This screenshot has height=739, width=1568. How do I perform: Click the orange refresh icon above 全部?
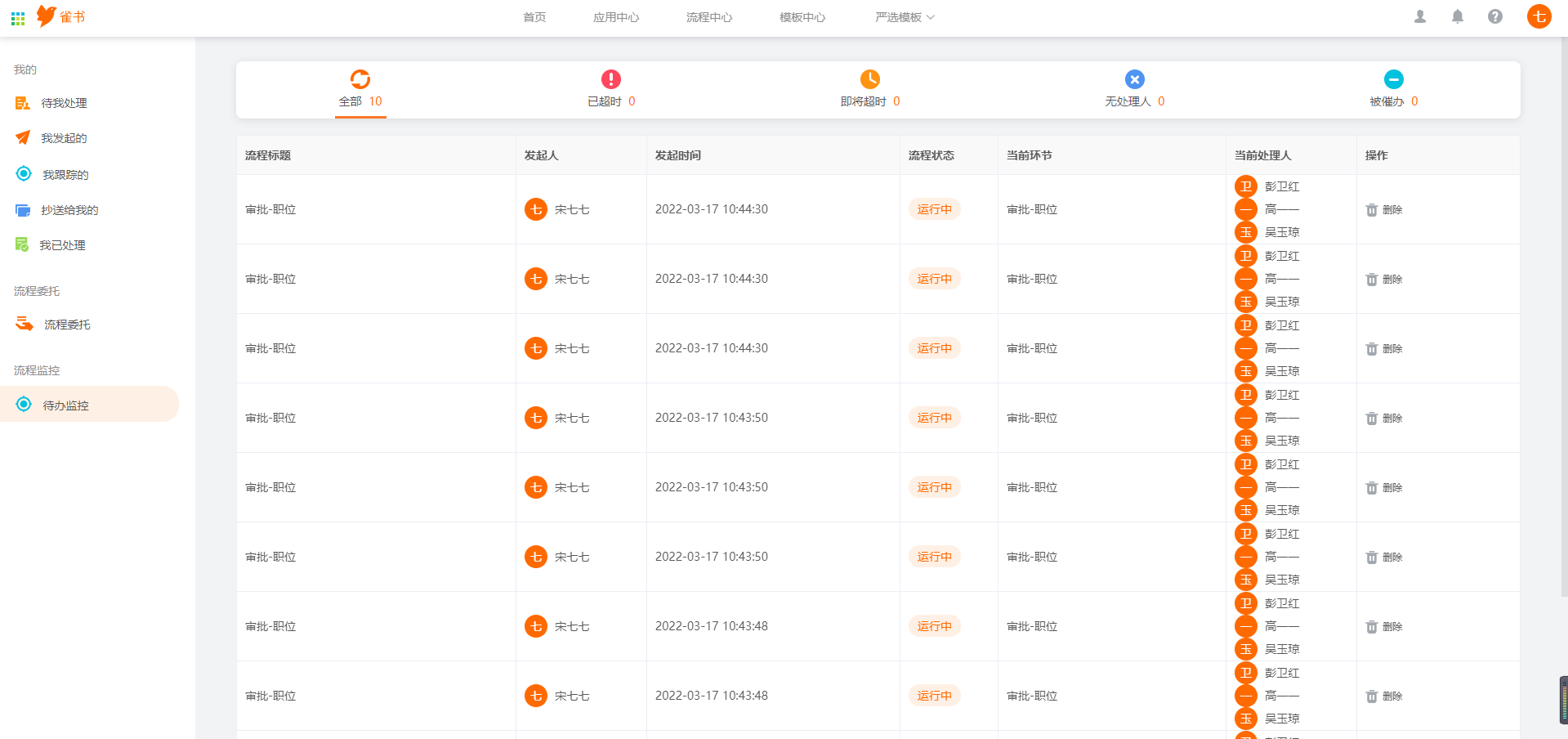(360, 79)
